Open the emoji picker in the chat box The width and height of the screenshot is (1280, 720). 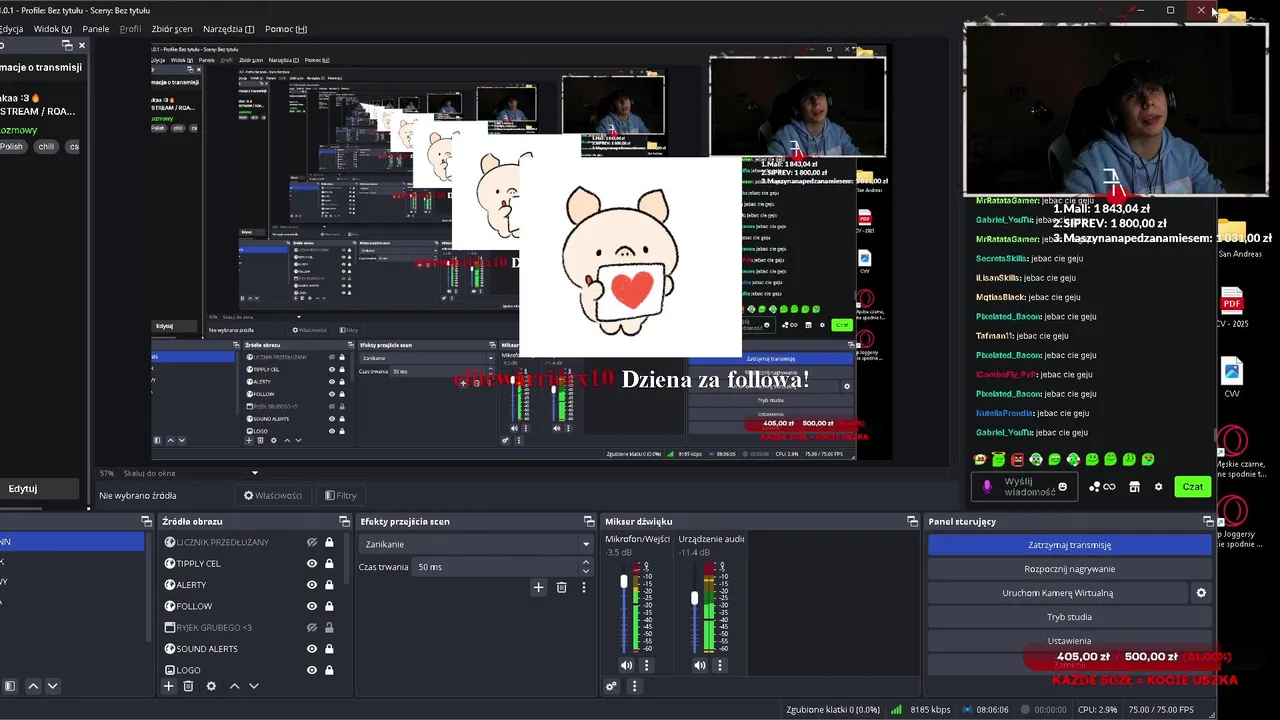(x=1062, y=487)
